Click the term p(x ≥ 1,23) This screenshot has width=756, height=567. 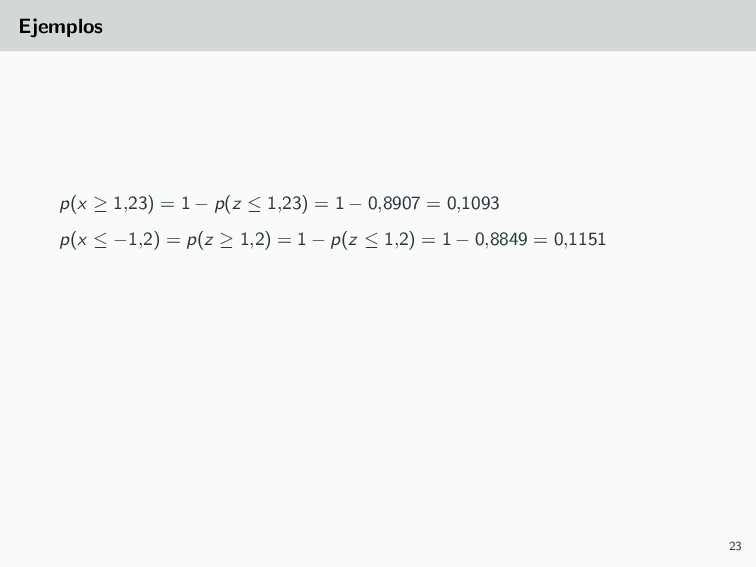(x=107, y=203)
